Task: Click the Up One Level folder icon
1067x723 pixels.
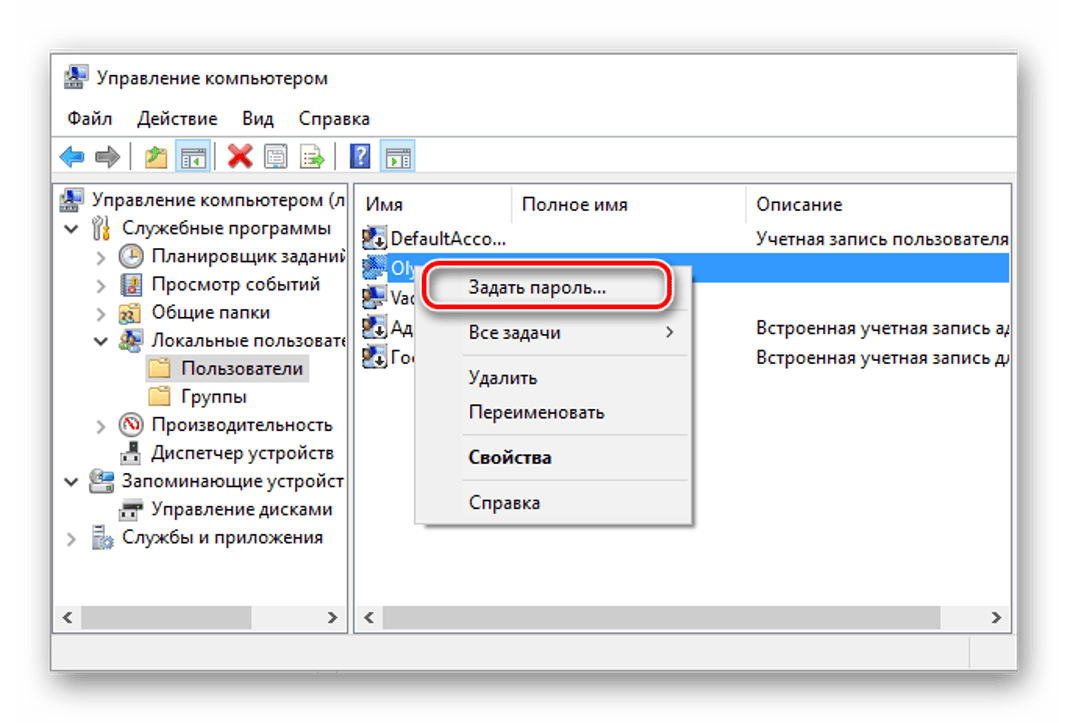Action: (x=156, y=156)
